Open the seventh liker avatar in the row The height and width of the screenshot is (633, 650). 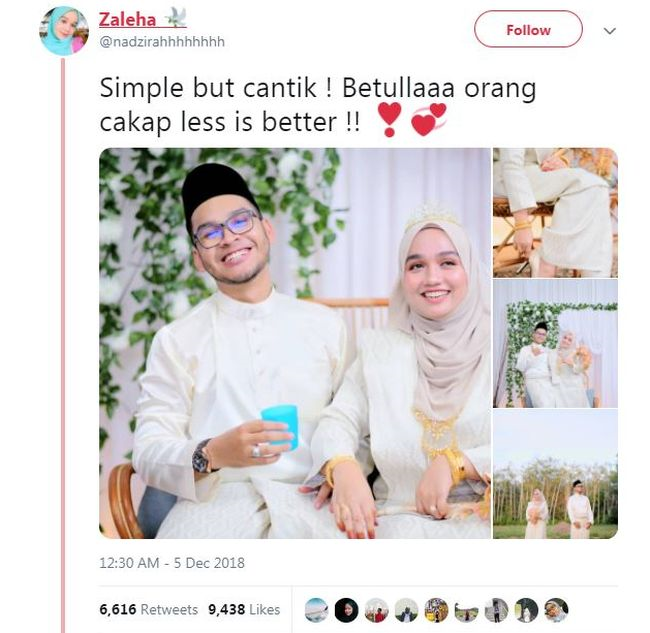click(497, 610)
